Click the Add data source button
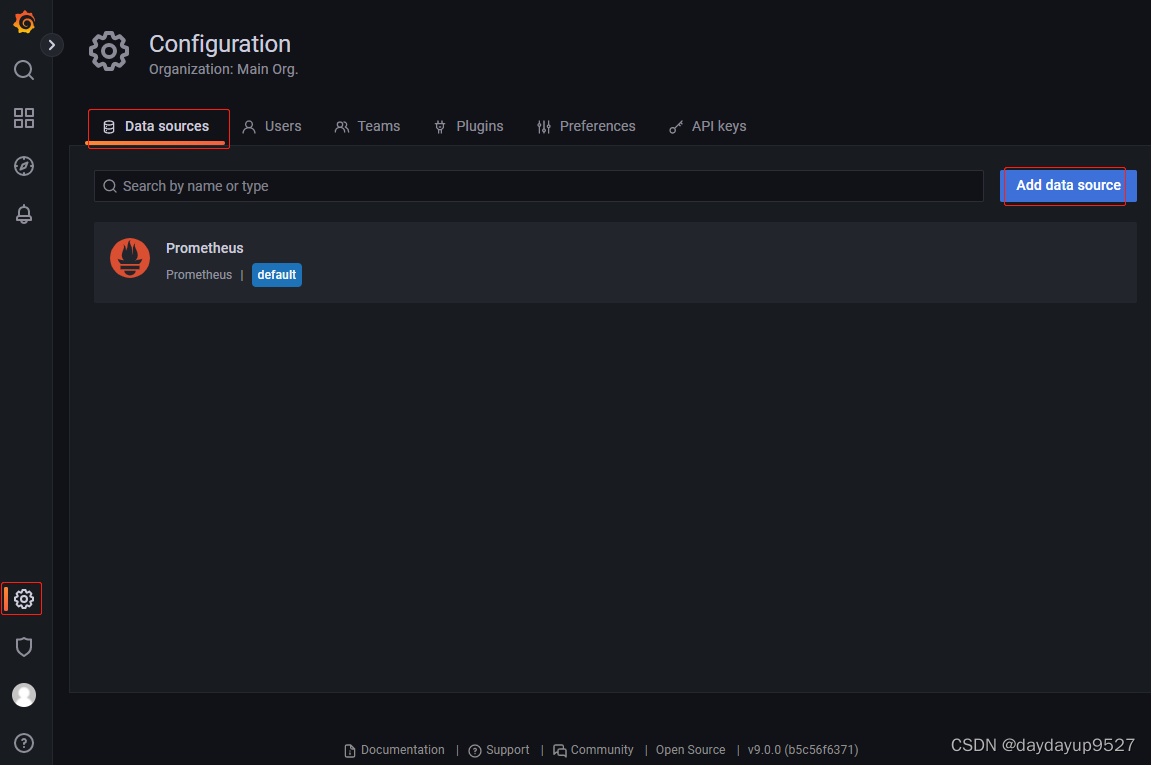The height and width of the screenshot is (765, 1151). coord(1068,185)
